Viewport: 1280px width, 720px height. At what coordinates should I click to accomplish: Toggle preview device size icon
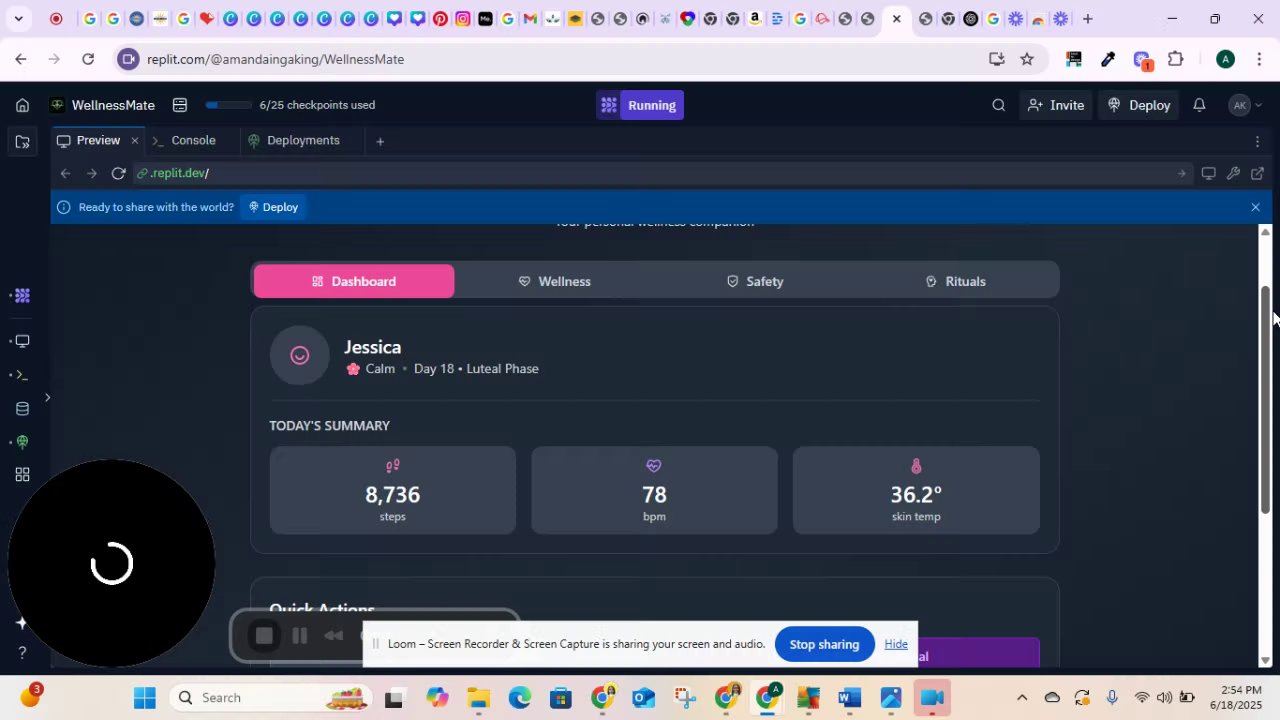[x=1208, y=173]
